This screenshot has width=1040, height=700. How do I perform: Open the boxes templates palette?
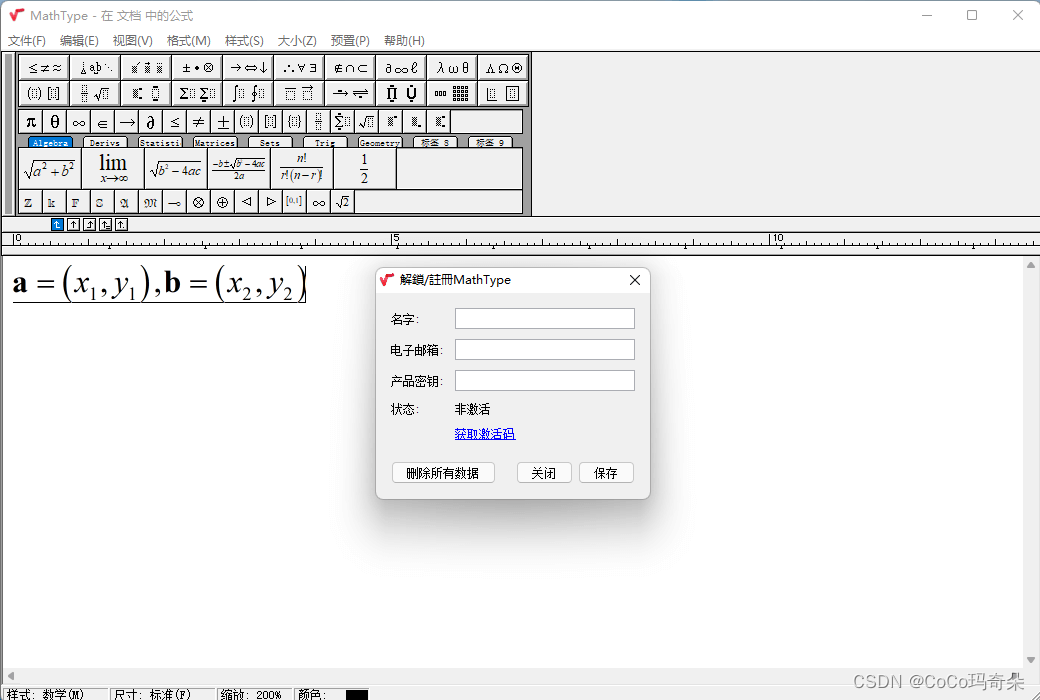coord(503,94)
